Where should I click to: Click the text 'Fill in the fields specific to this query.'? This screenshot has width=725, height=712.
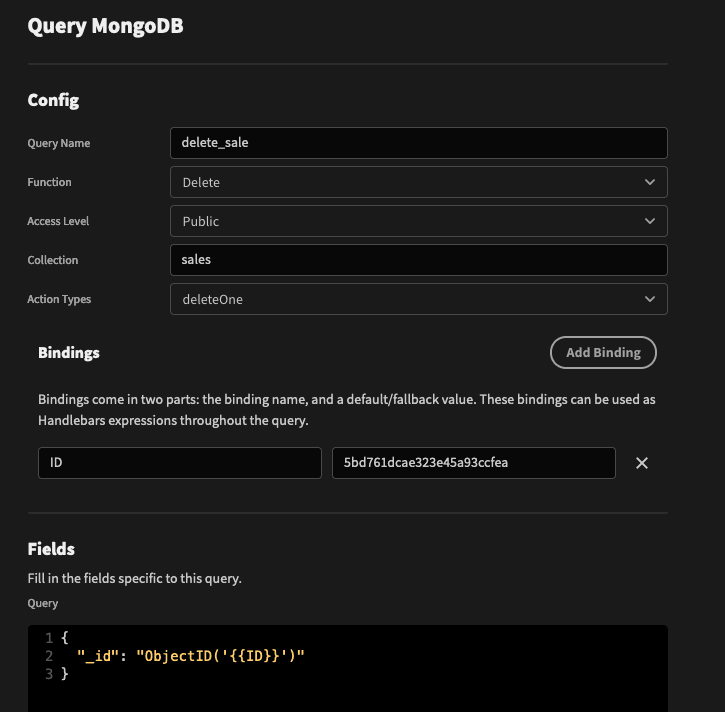[135, 578]
